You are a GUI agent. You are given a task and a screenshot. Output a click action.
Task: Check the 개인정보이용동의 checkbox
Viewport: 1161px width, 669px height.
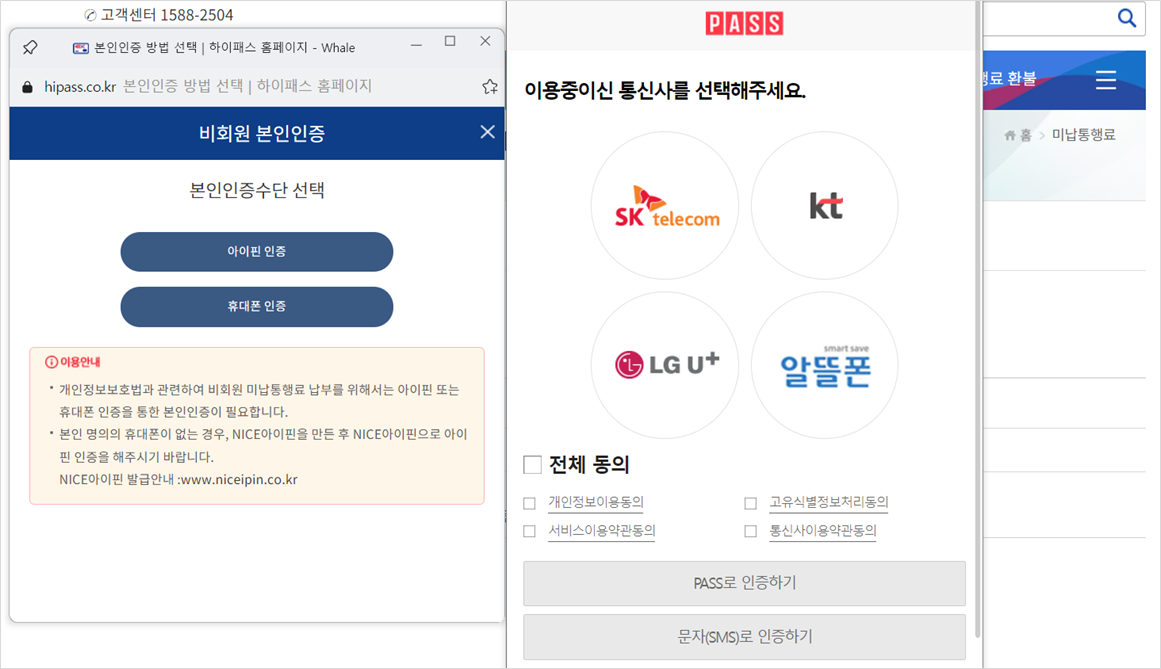pos(529,503)
